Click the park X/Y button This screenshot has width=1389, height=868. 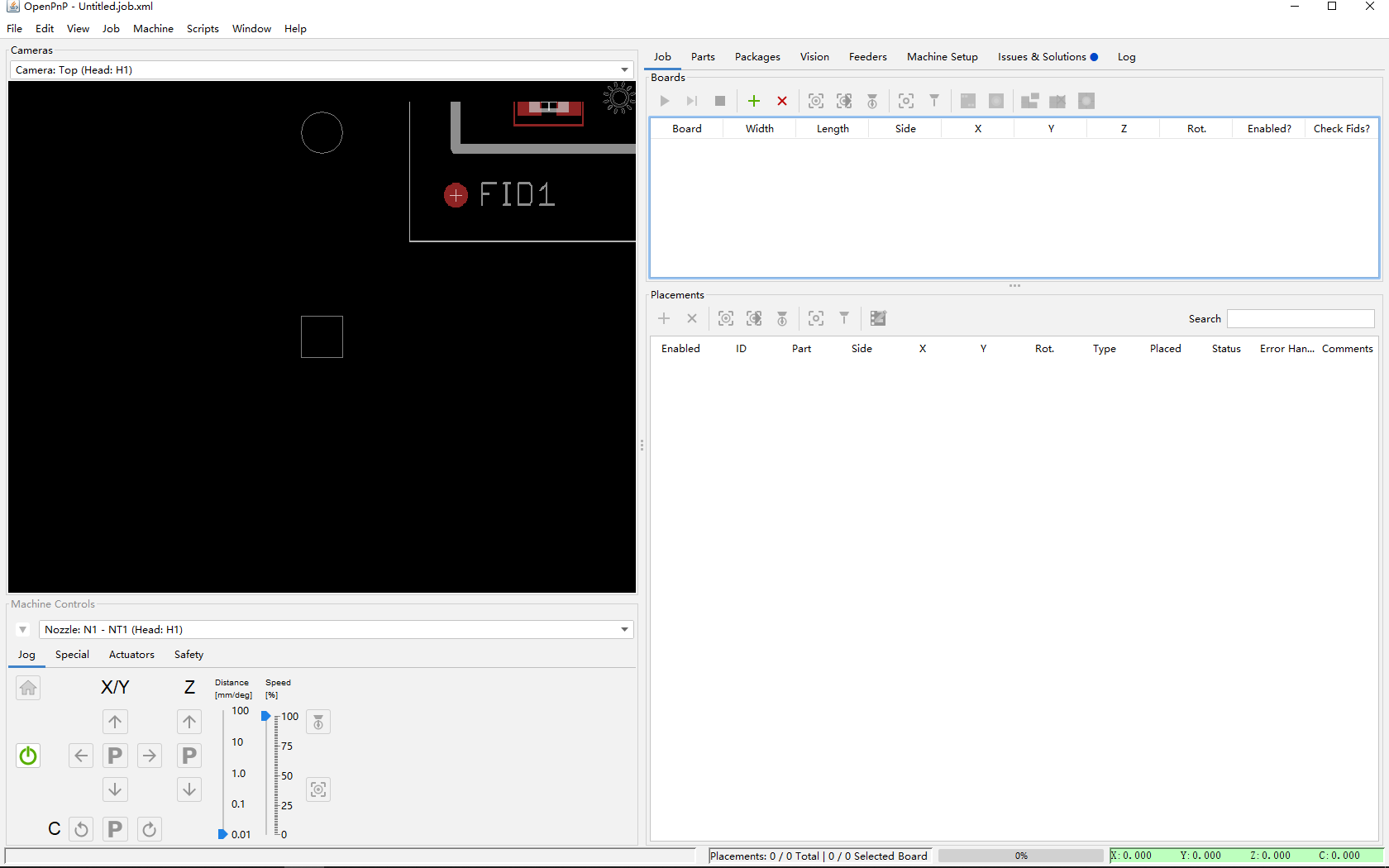point(115,756)
